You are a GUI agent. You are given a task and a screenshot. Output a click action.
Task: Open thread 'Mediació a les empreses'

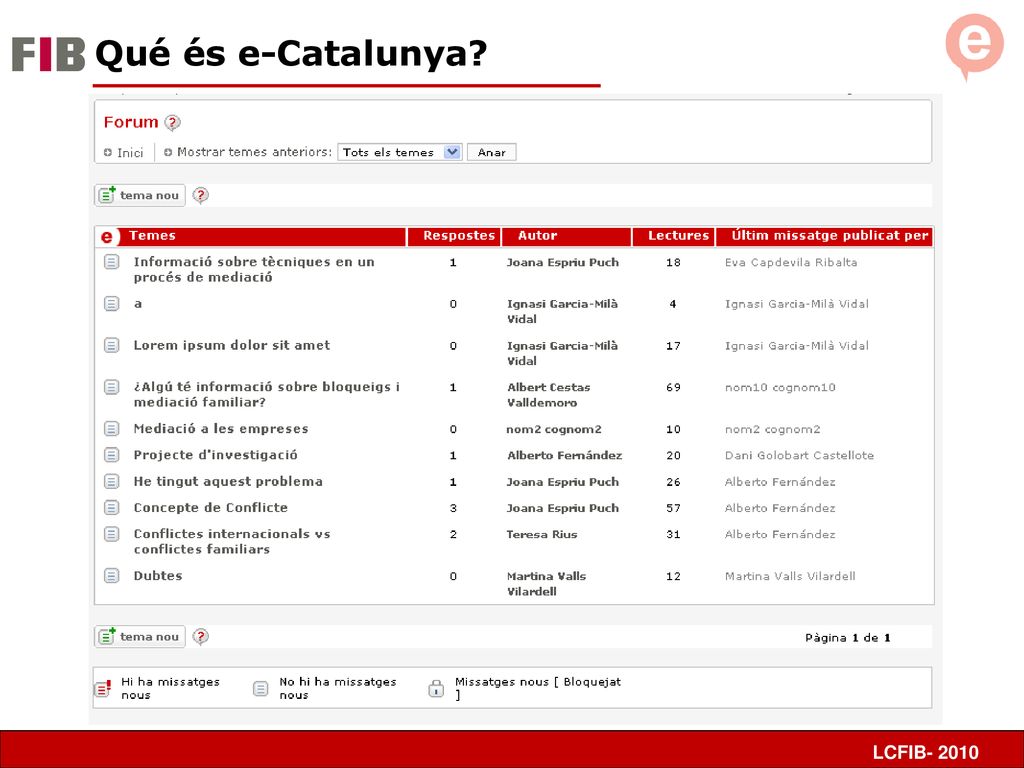(221, 429)
